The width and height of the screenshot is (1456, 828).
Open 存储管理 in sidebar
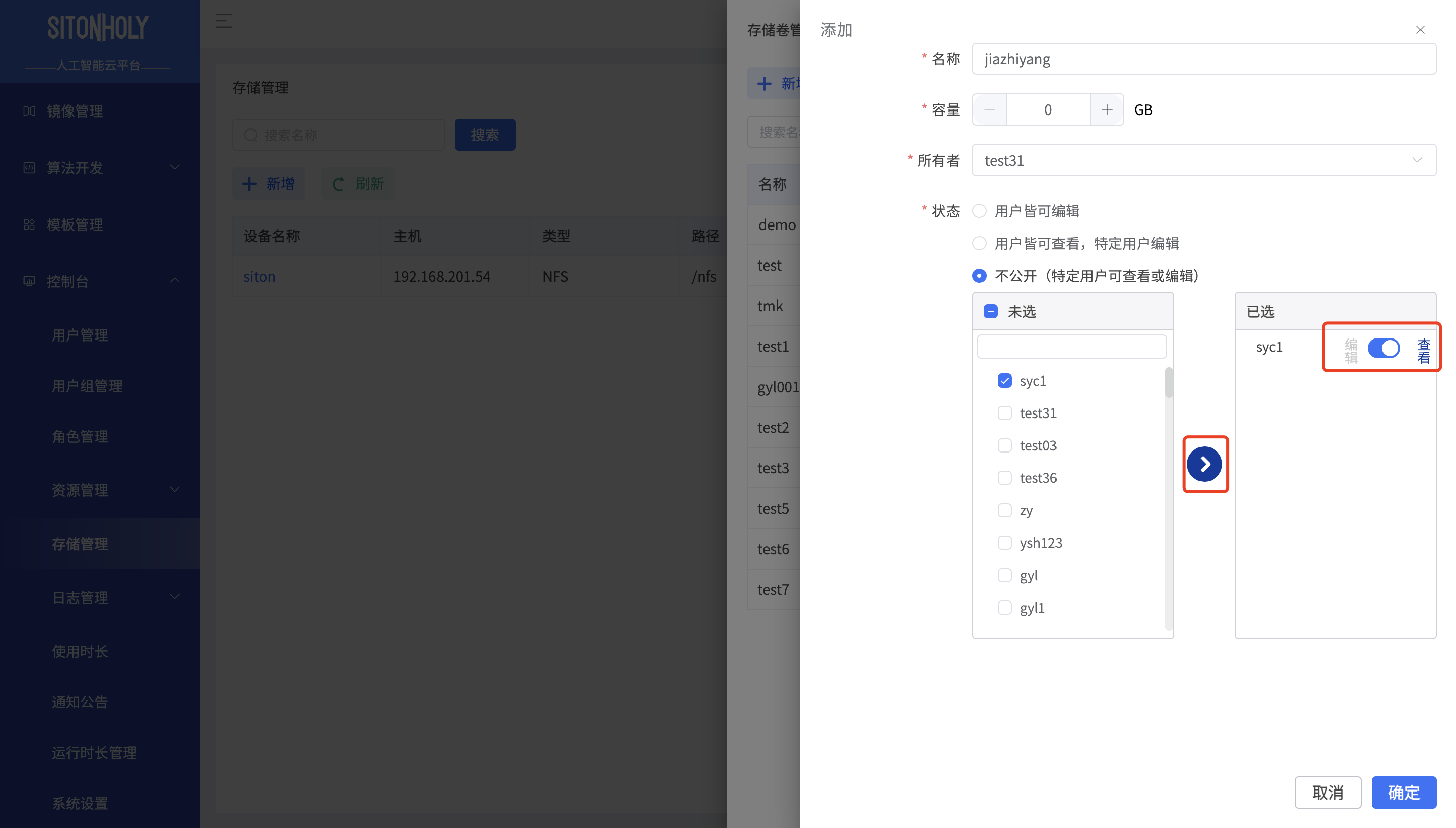pyautogui.click(x=80, y=544)
